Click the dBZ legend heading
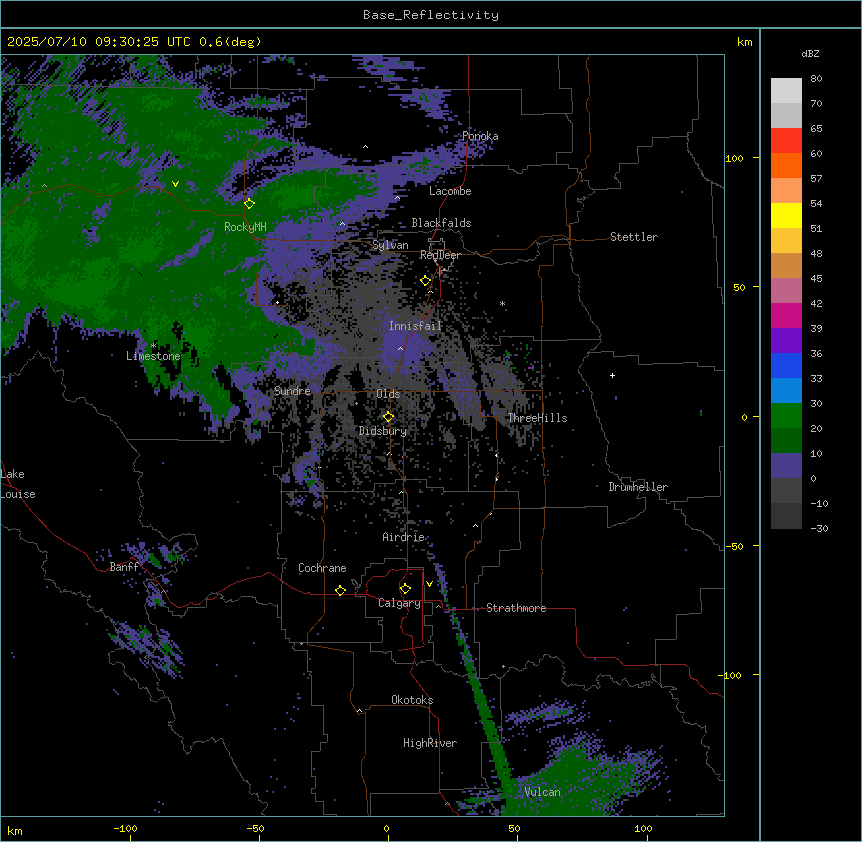Screen dimensions: 862x842 click(810, 53)
